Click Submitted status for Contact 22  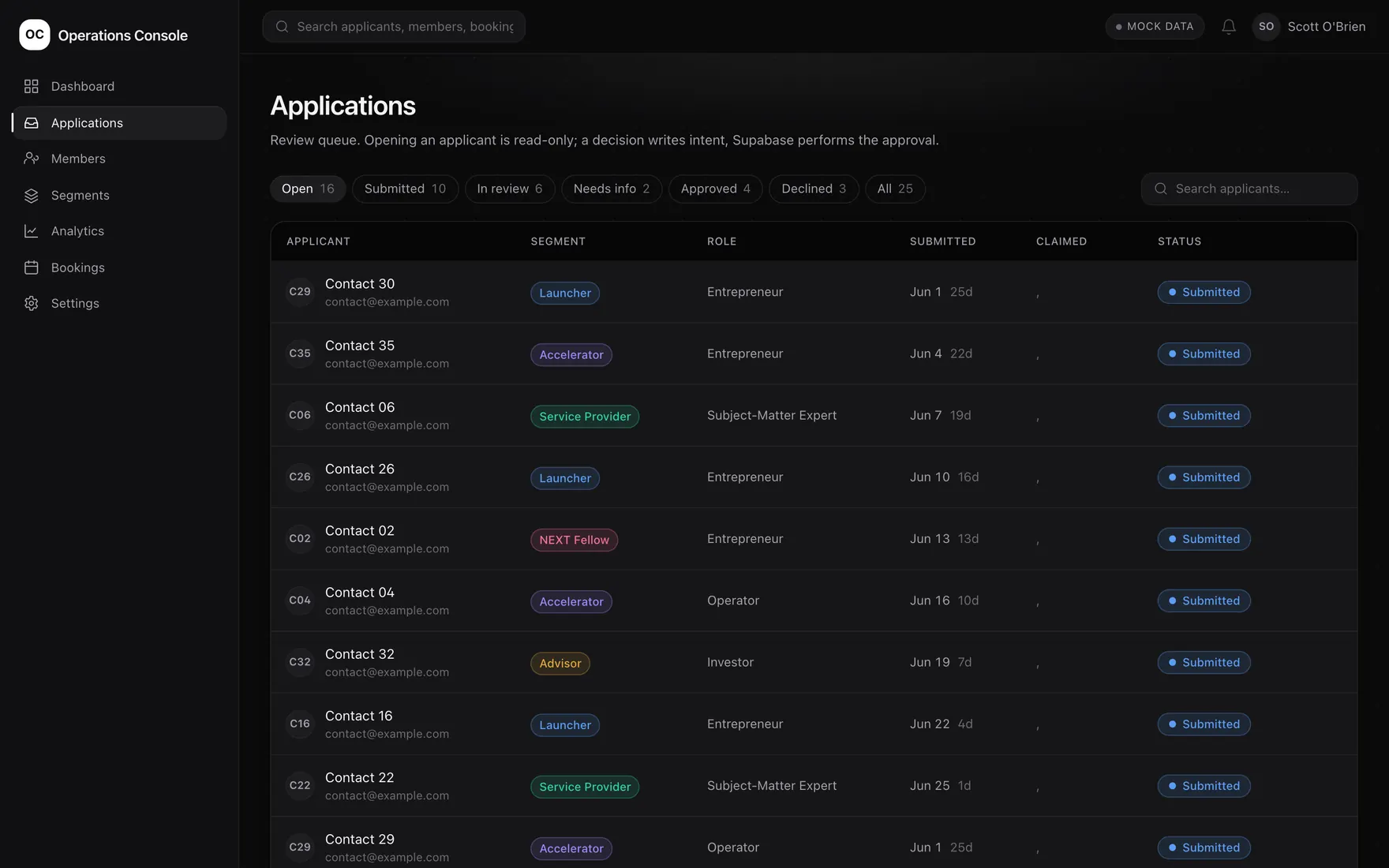coord(1204,786)
